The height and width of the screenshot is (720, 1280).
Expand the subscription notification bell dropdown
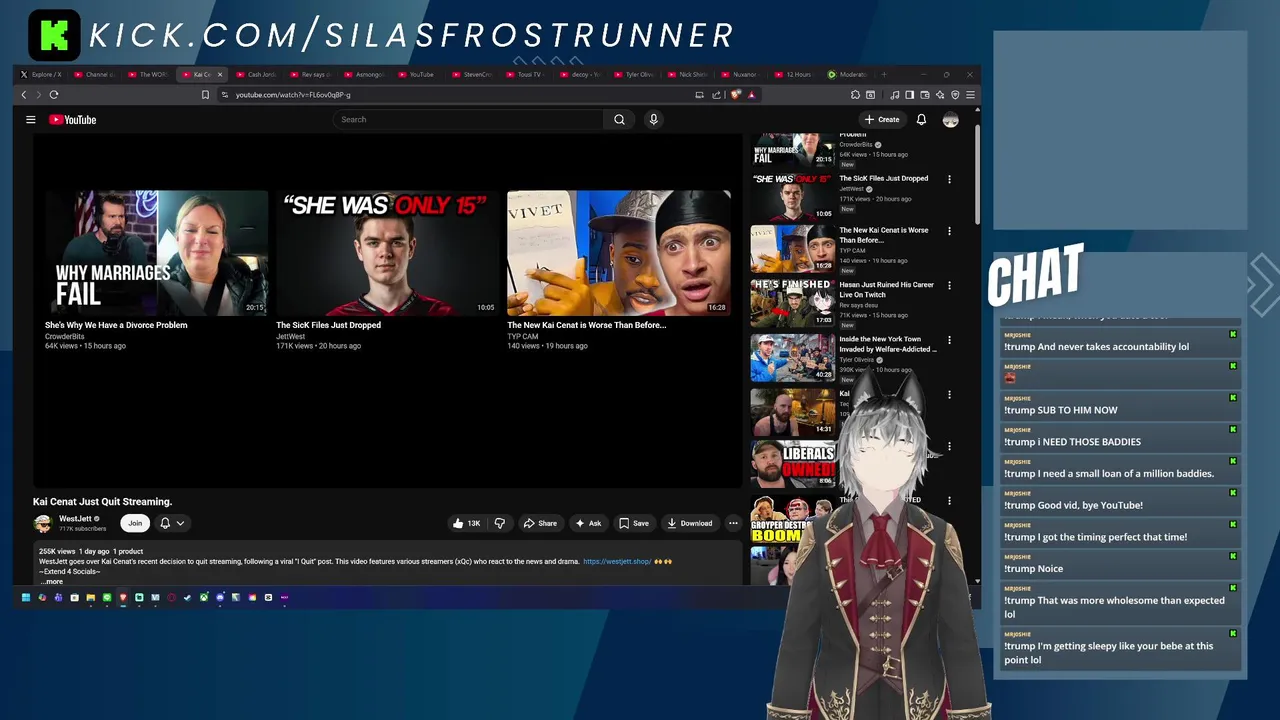(x=171, y=523)
